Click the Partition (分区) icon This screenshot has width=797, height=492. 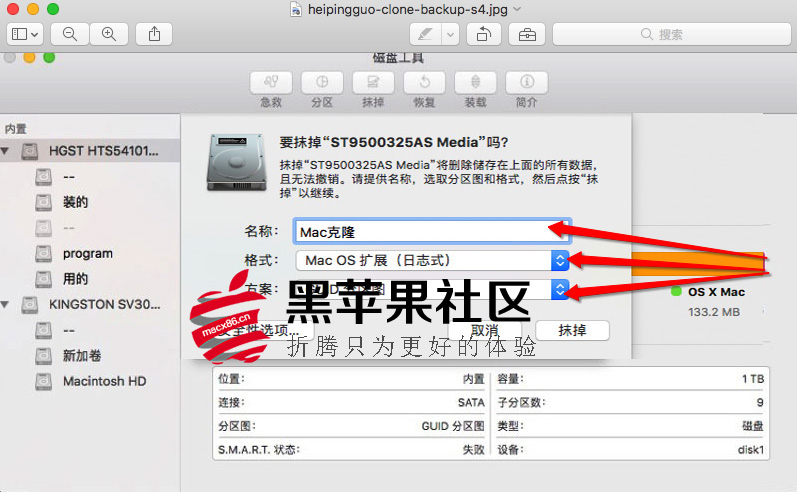[x=322, y=83]
